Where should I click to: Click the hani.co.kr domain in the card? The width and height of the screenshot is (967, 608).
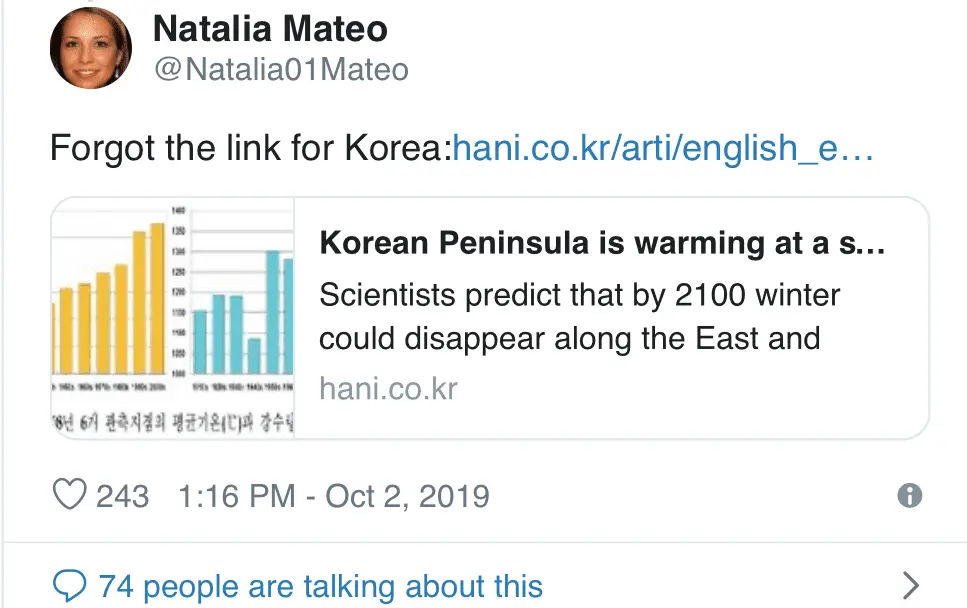[x=388, y=388]
